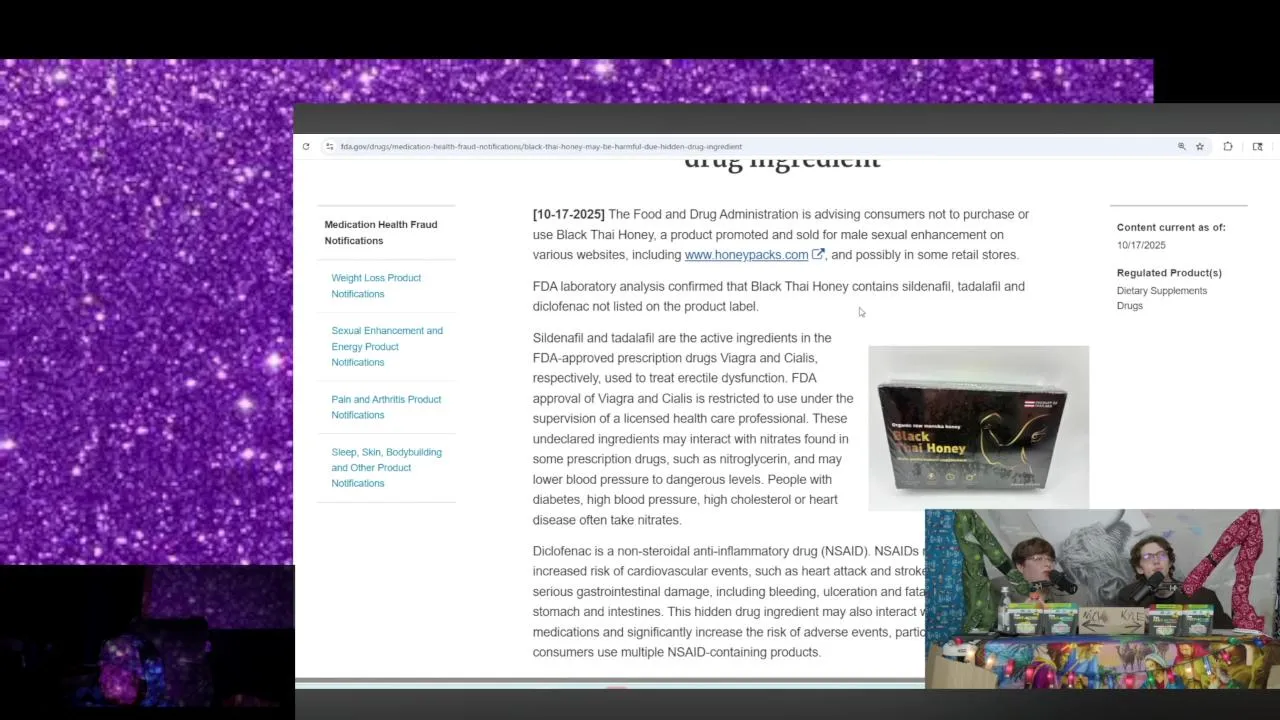Open site information icon in address bar

(x=329, y=146)
